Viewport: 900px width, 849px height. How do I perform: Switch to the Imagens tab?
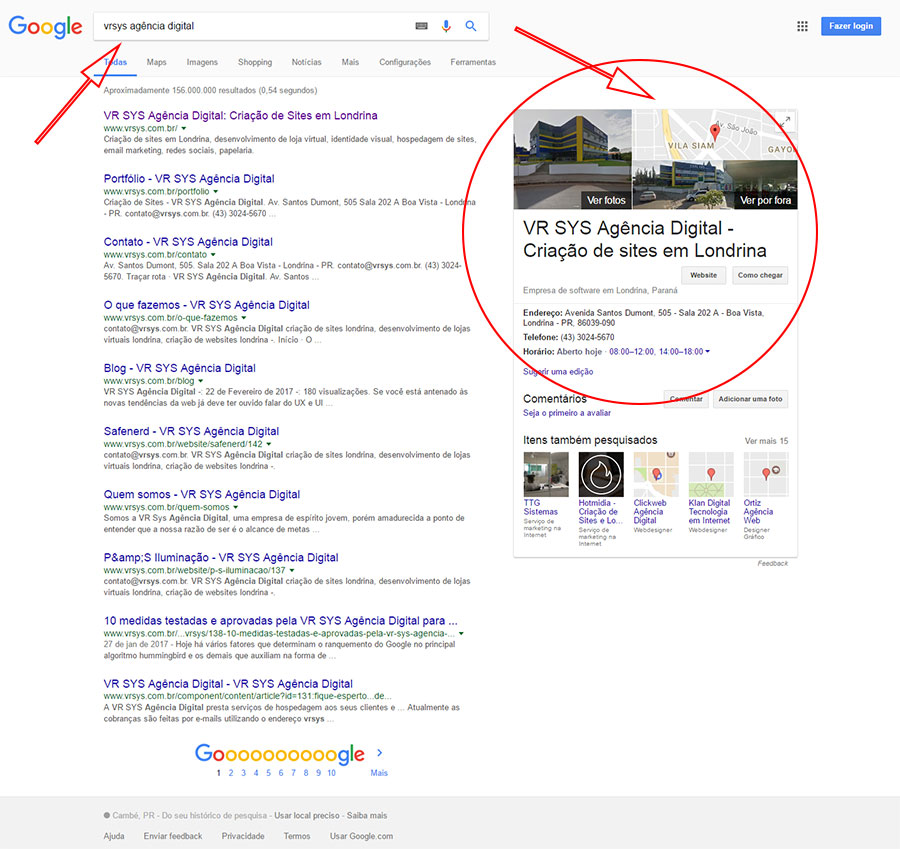(202, 62)
